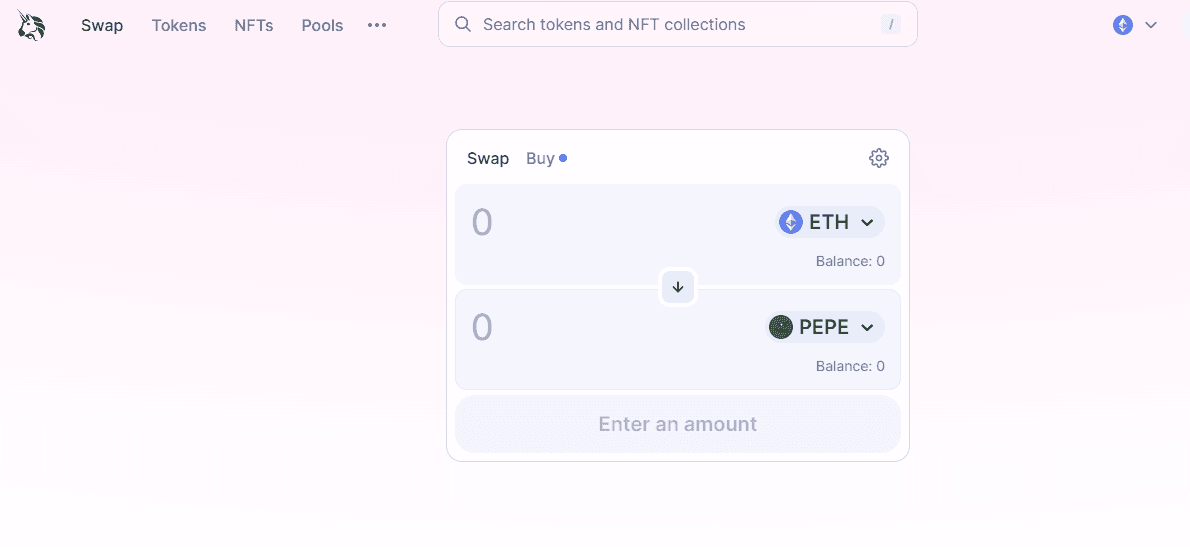Click the magnifier icon in search bar

pos(463,24)
